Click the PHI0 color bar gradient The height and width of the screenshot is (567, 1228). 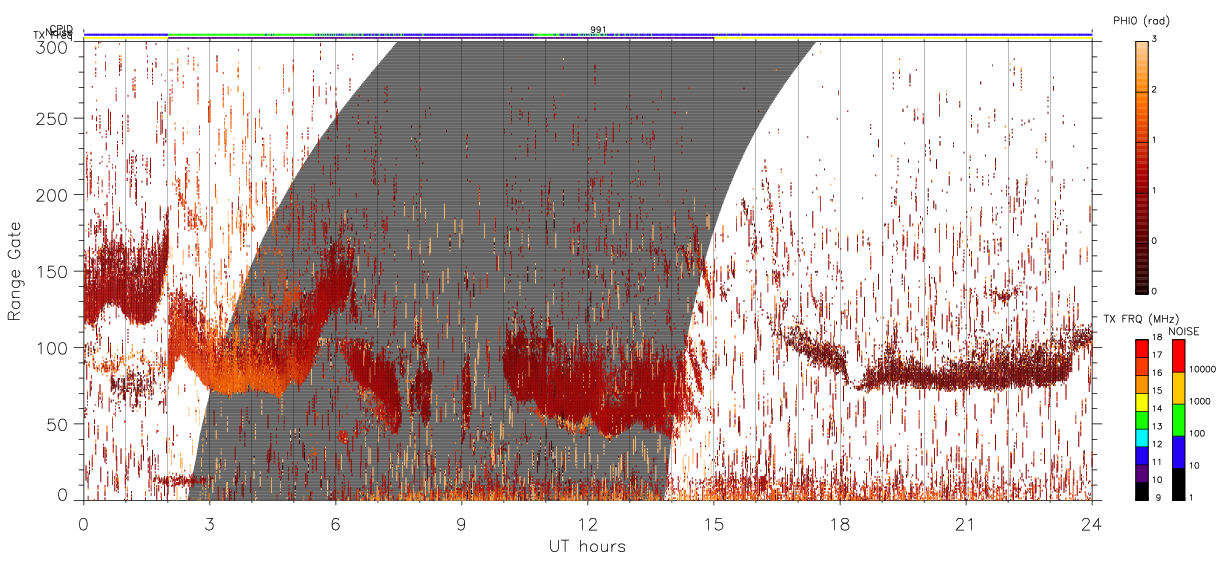tap(1141, 166)
